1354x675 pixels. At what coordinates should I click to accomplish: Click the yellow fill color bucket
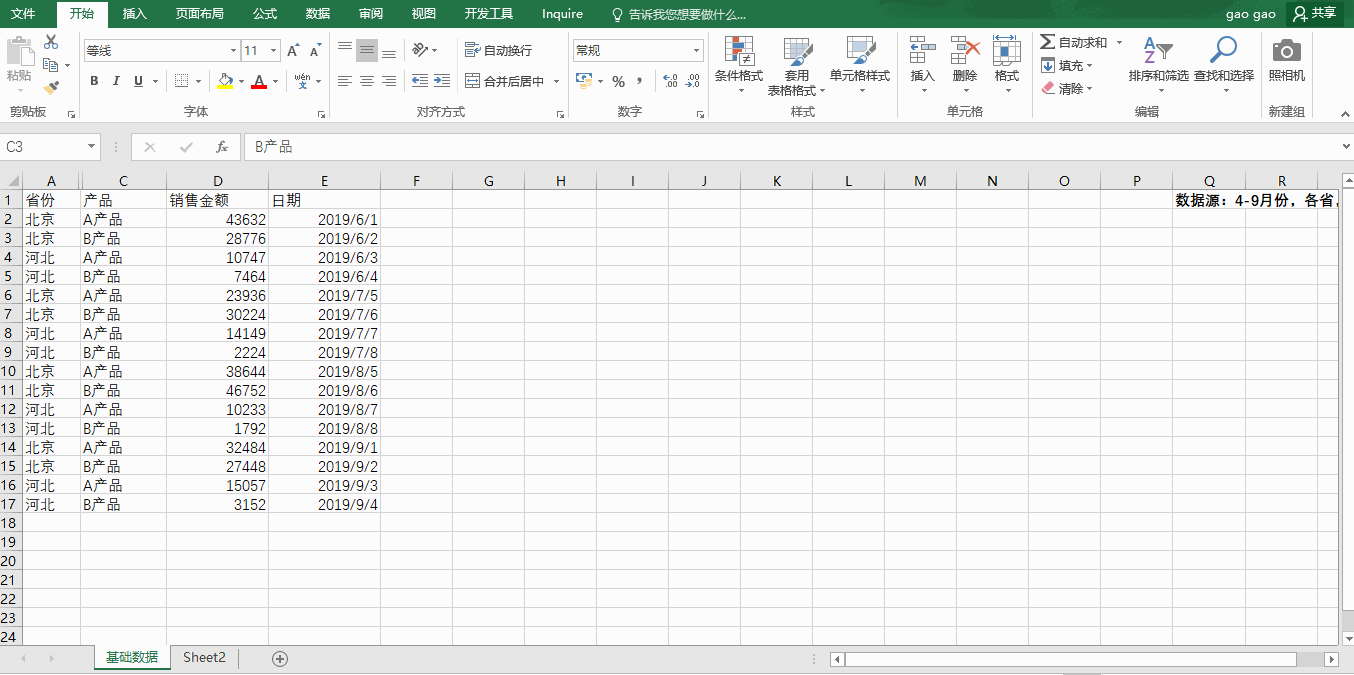click(225, 81)
